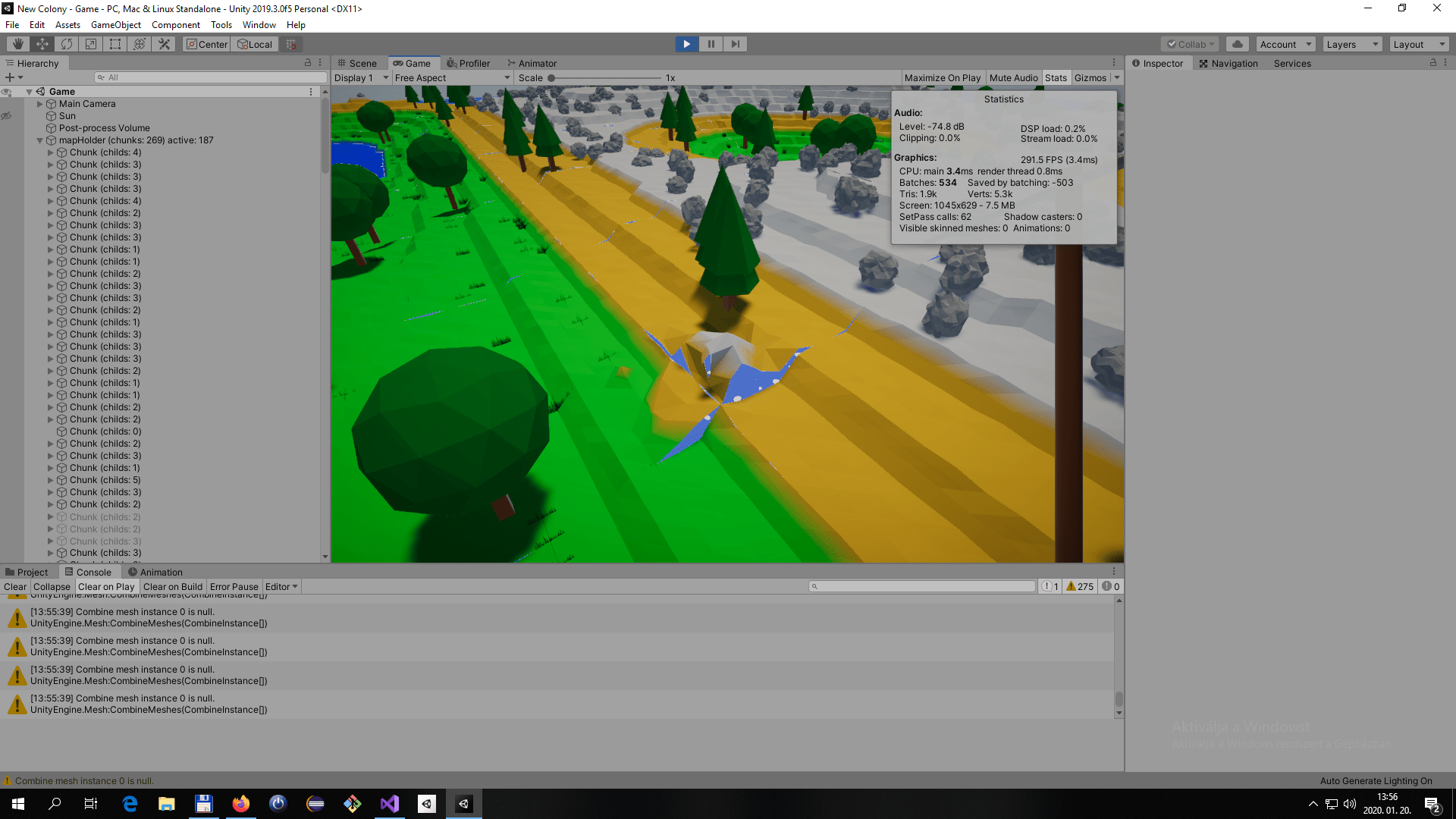Open the Layers dropdown
1456x819 pixels.
1352,44
